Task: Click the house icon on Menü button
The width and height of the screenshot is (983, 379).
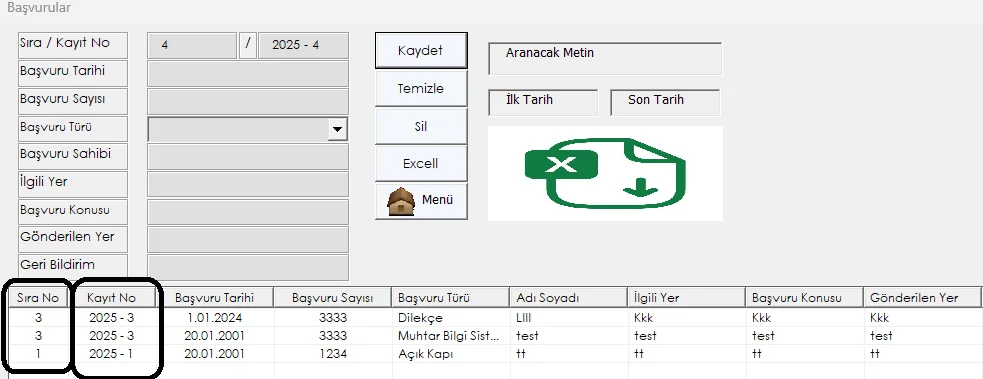Action: (x=401, y=201)
